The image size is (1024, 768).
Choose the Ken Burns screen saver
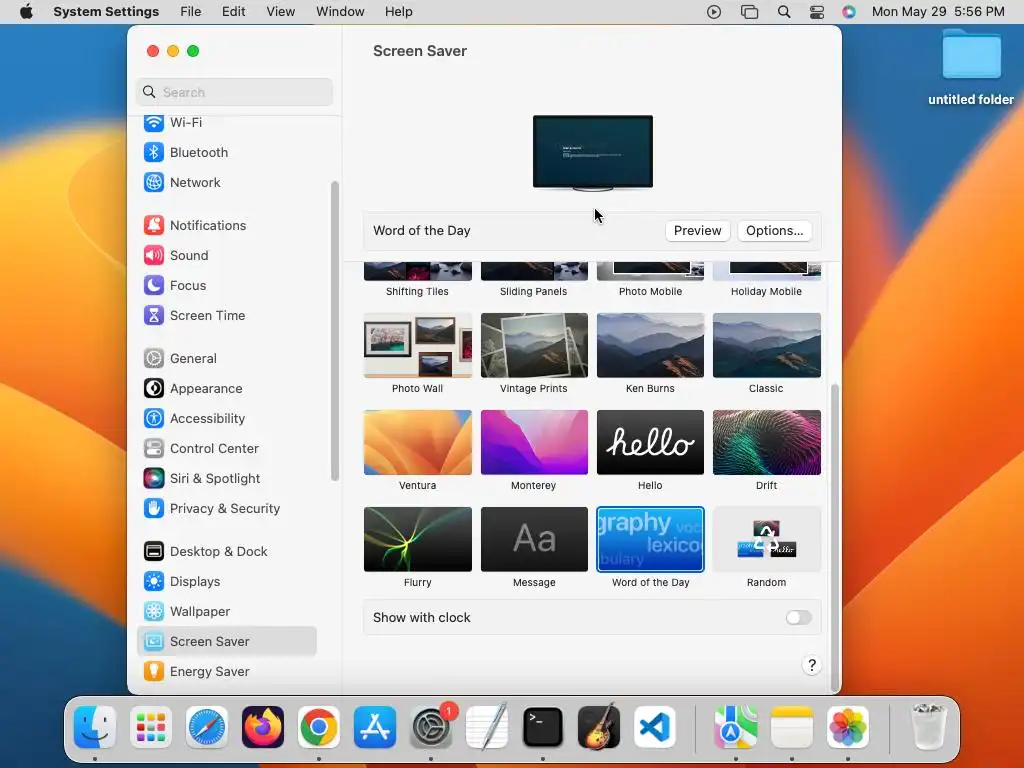pos(650,345)
